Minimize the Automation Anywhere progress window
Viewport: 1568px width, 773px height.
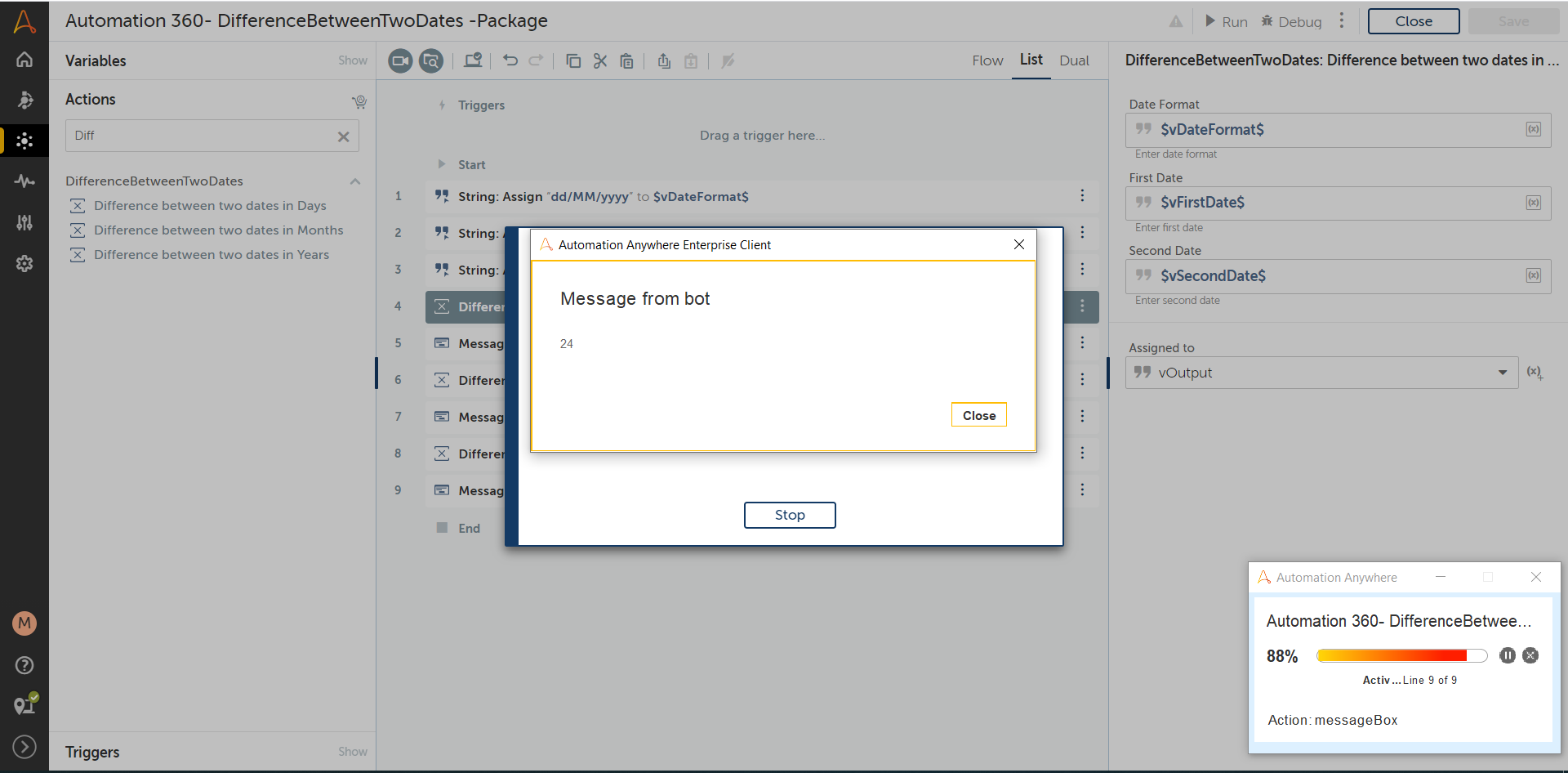1441,577
